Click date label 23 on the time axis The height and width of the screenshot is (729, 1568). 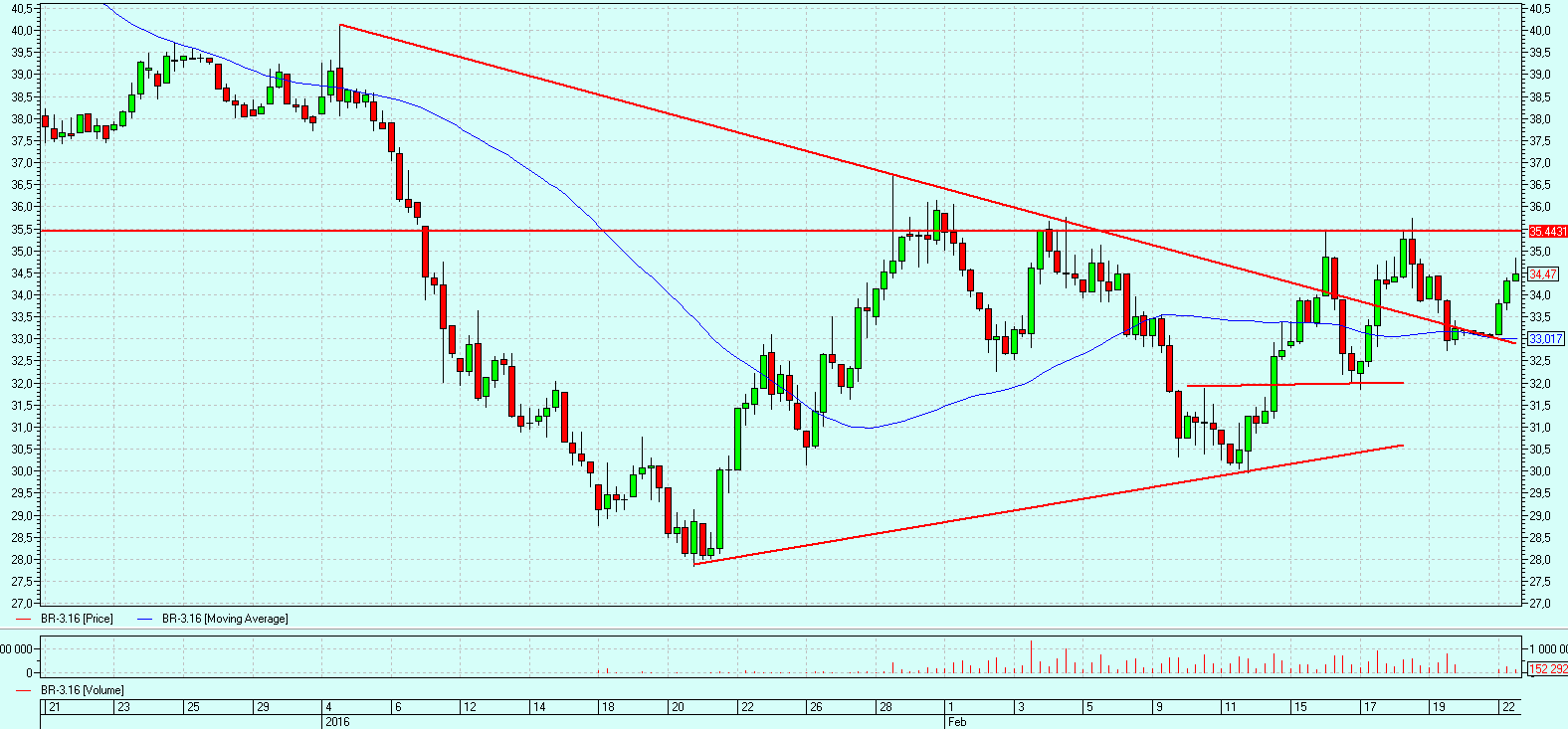[x=123, y=707]
